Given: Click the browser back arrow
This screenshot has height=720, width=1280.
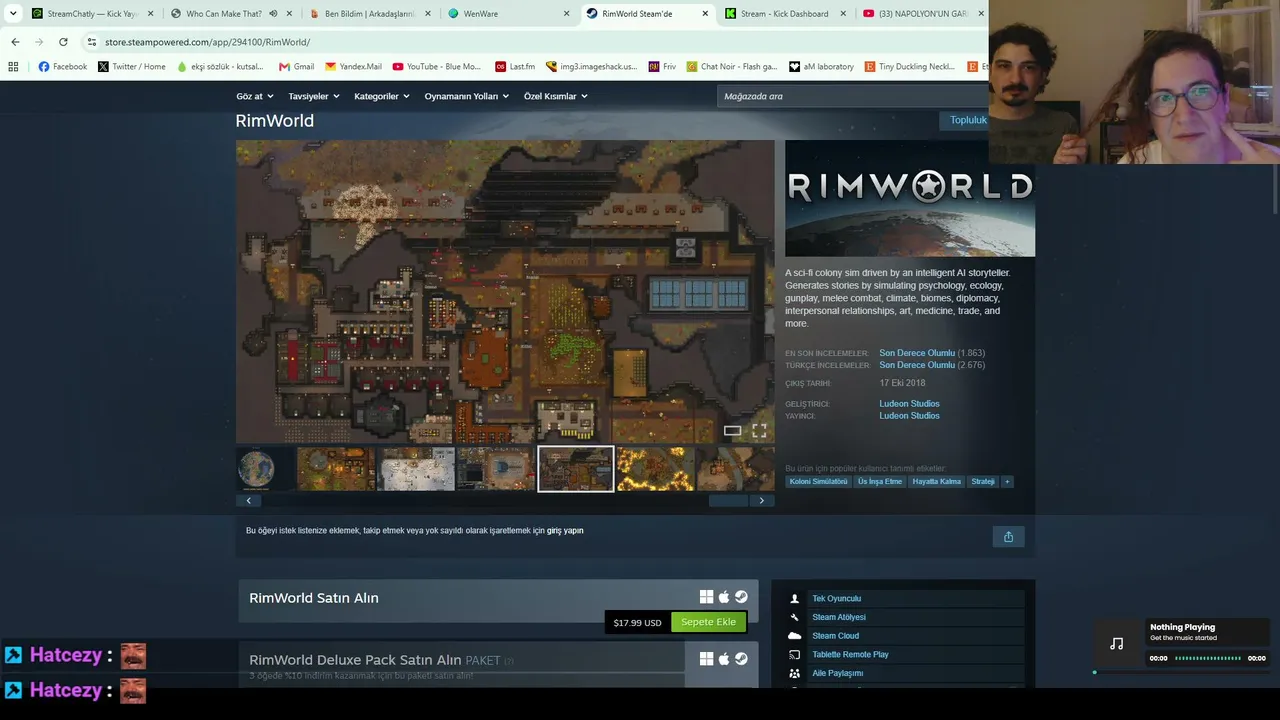Looking at the screenshot, I should pos(15,42).
